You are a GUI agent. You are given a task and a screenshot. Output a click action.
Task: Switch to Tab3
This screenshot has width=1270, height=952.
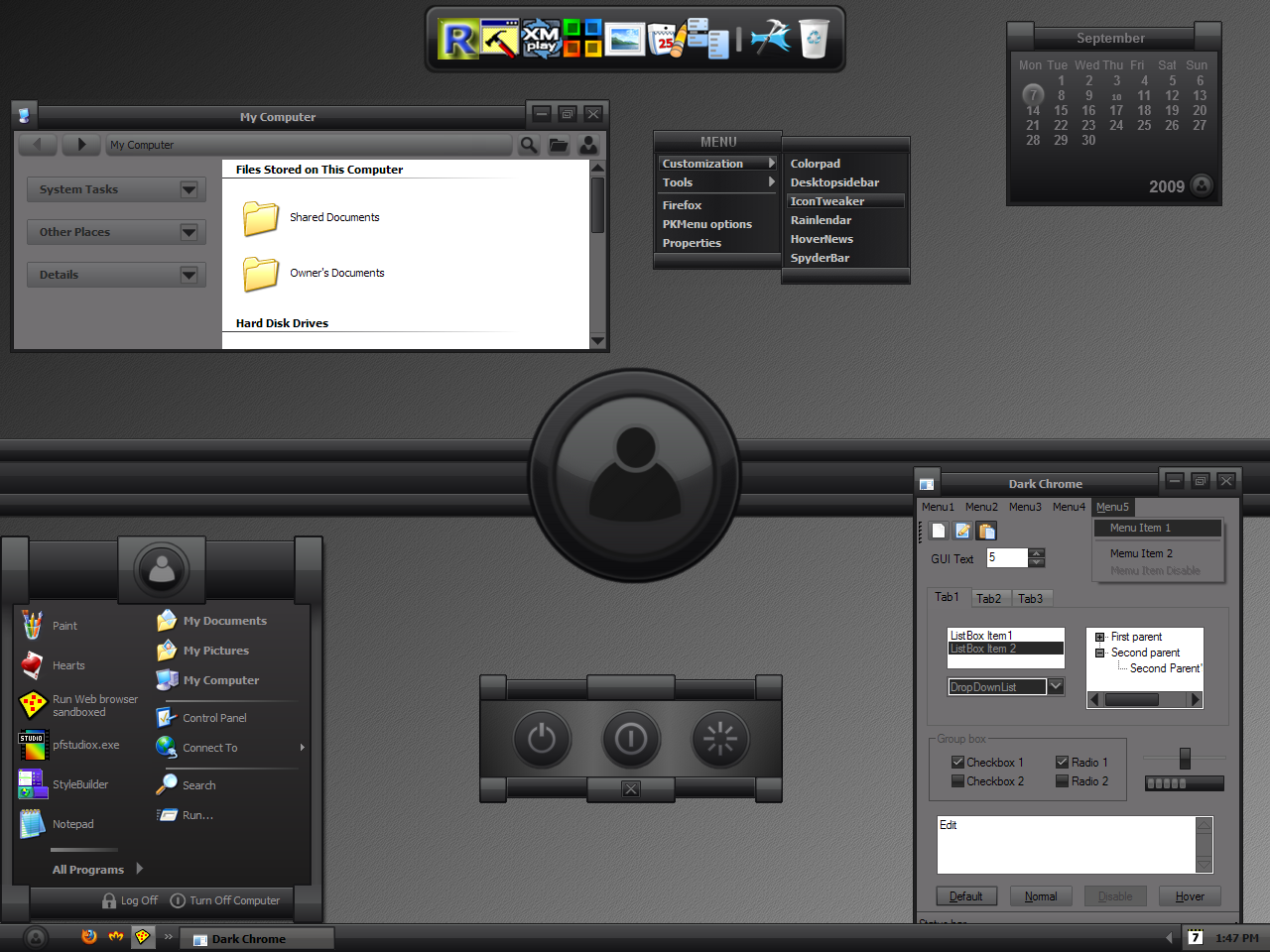(1031, 599)
